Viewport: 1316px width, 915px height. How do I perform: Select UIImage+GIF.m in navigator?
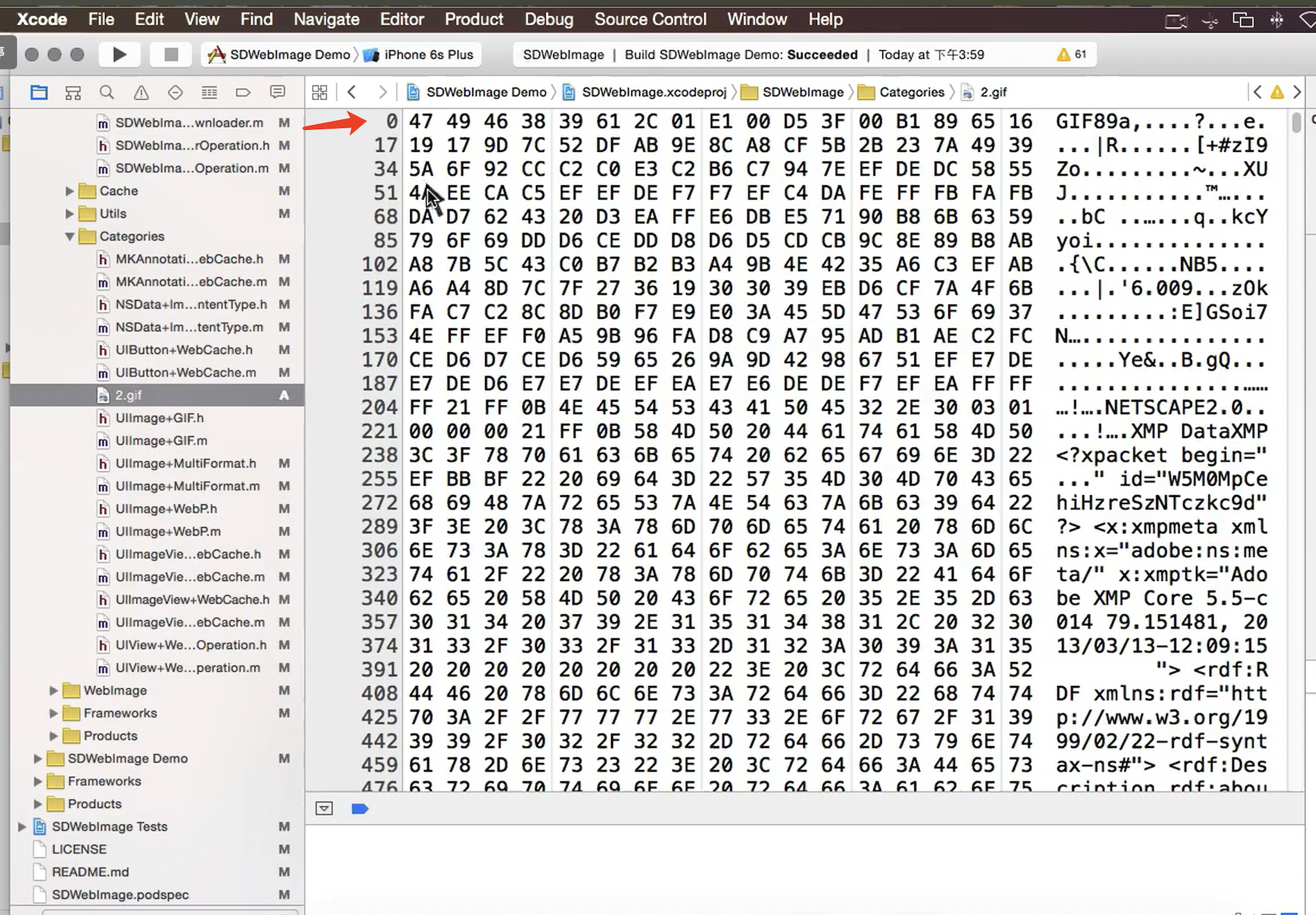tap(161, 441)
